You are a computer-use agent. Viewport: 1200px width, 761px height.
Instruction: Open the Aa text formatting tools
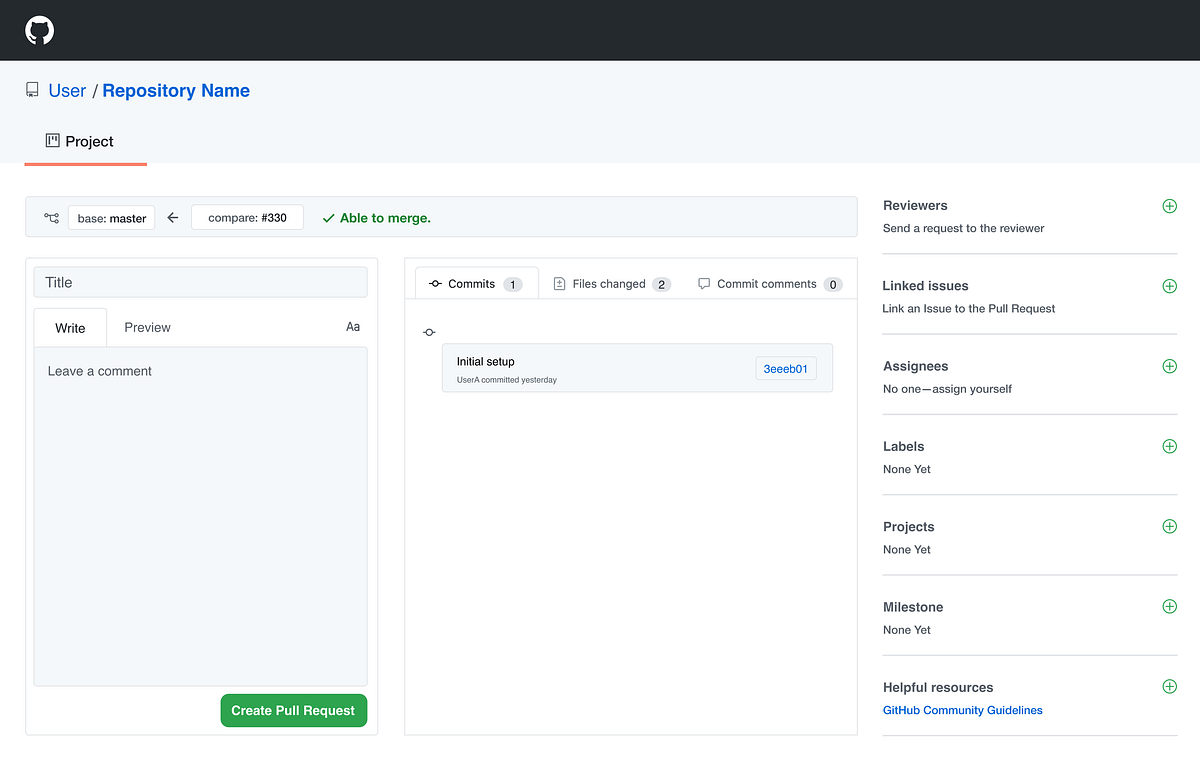tap(352, 326)
